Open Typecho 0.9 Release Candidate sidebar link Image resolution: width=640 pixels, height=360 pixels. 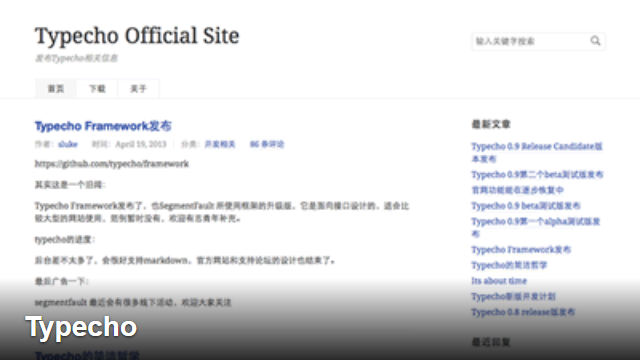tap(537, 152)
